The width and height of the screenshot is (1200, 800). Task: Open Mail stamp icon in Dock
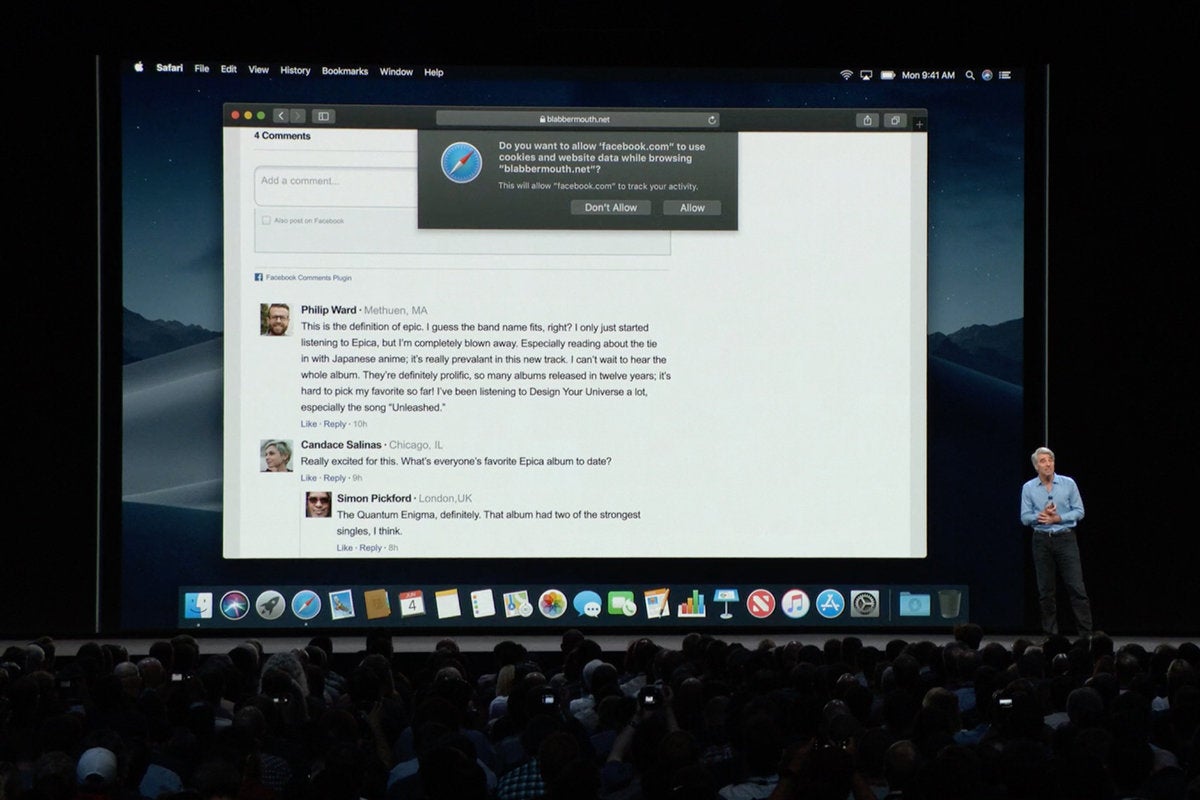341,604
